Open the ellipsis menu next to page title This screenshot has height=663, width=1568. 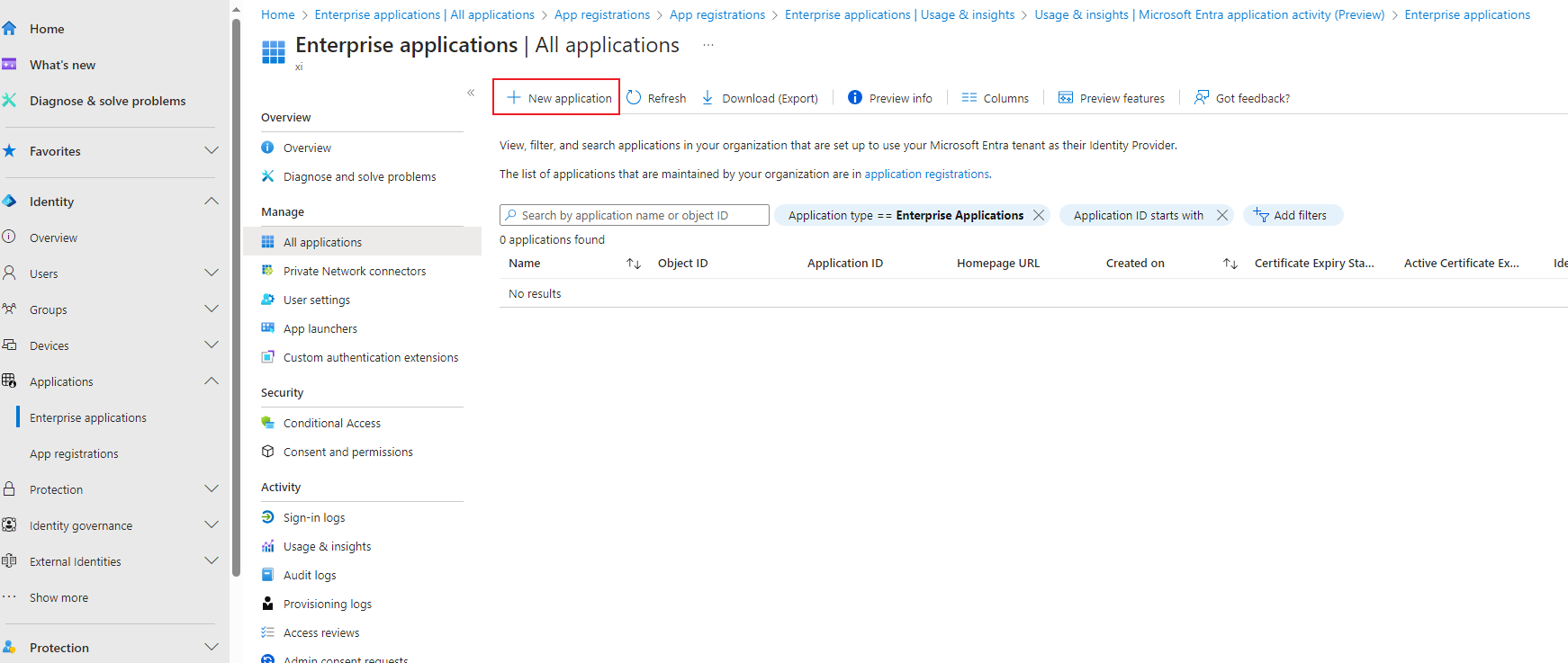click(708, 45)
